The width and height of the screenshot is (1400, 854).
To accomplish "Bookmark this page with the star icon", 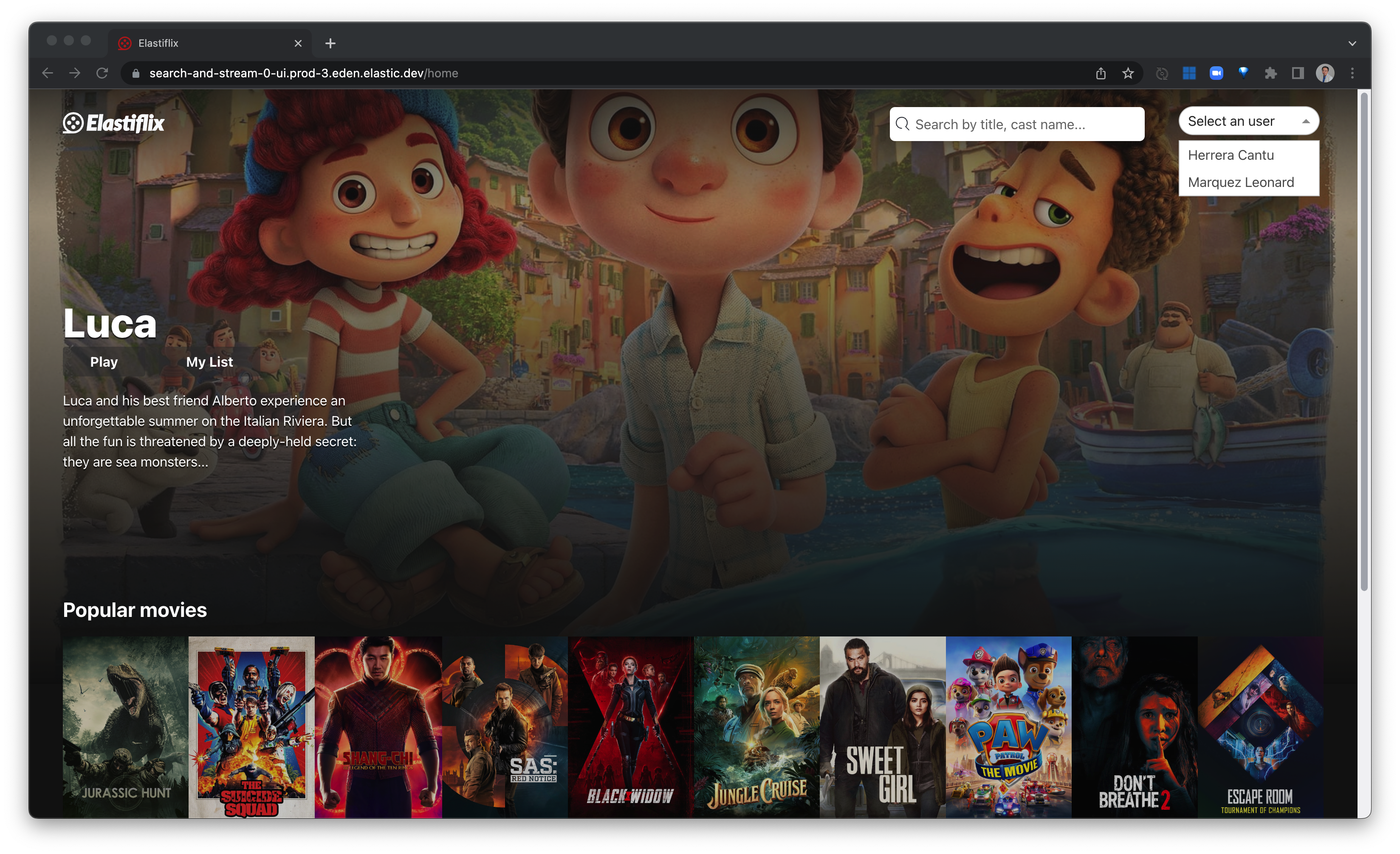I will (x=1128, y=74).
